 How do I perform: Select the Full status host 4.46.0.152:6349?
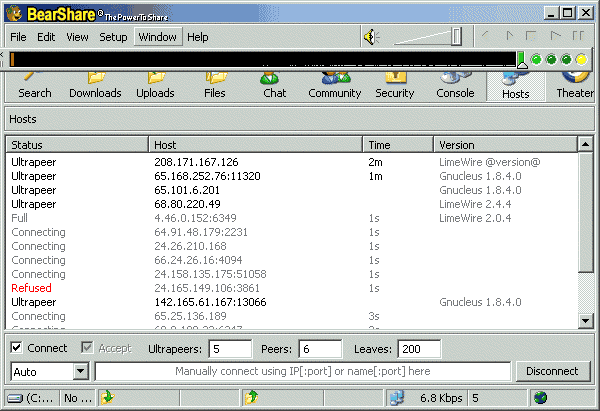[x=292, y=218]
